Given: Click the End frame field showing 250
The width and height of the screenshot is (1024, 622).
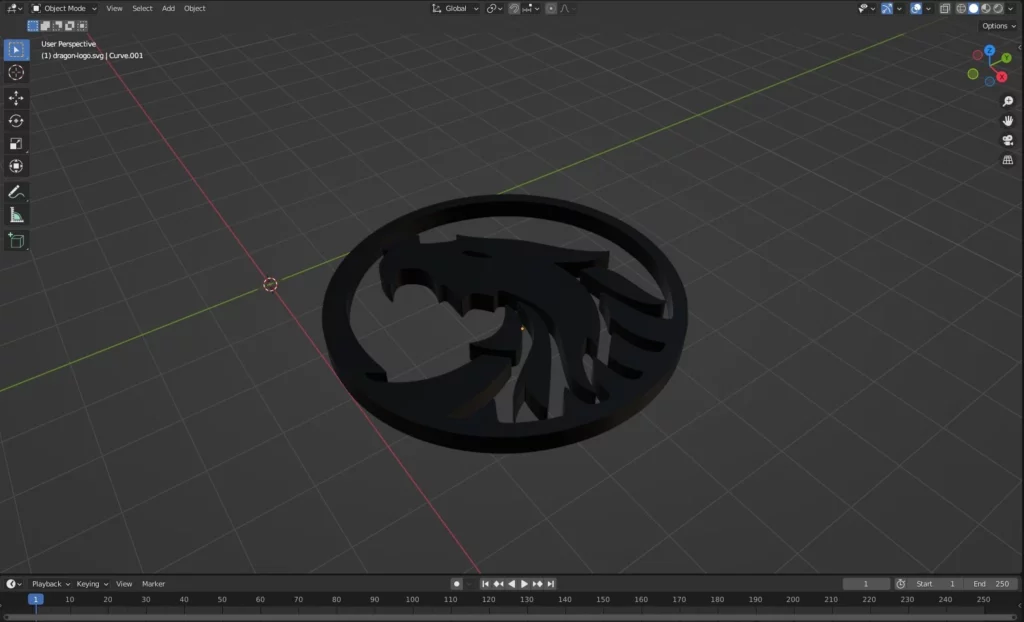Looking at the screenshot, I should pyautogui.click(x=991, y=584).
